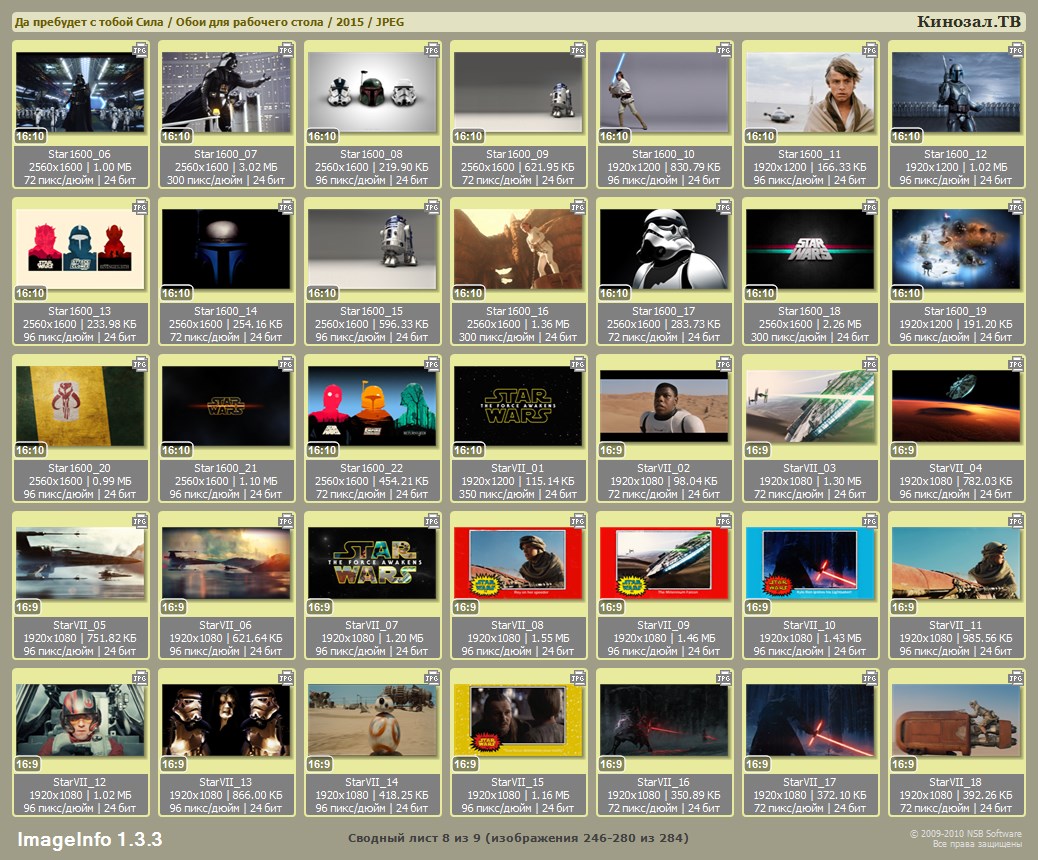Click the 16:9 badge on StarVII_14 thumbnail
The height and width of the screenshot is (860, 1038).
(319, 764)
